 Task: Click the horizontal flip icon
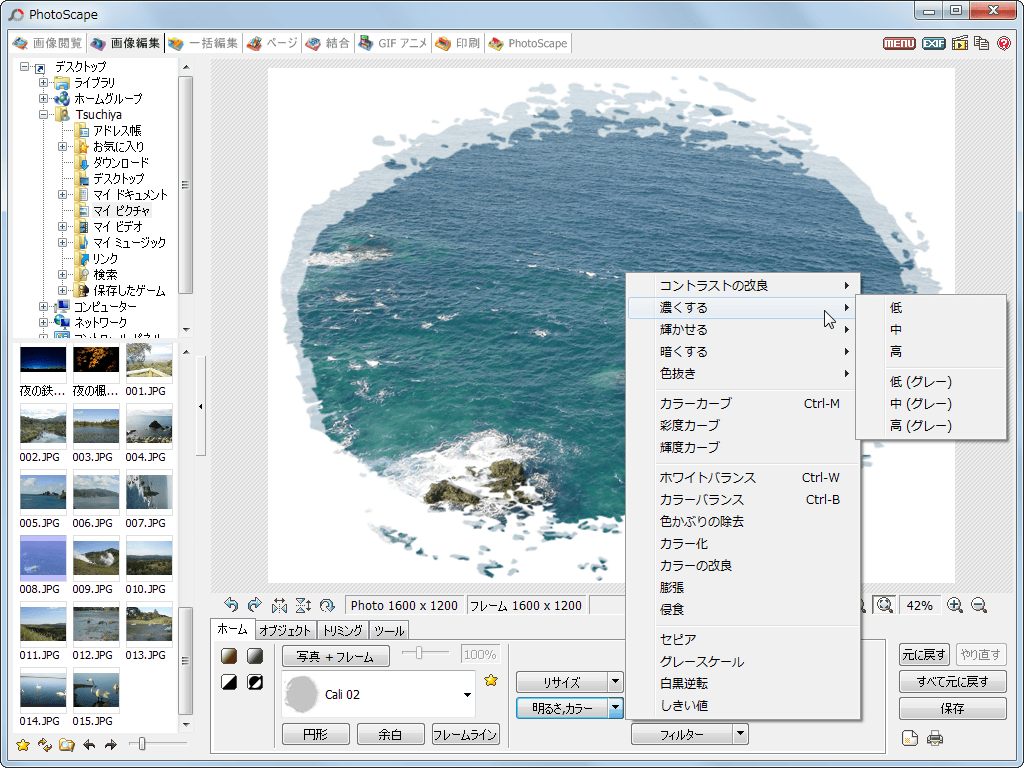tap(279, 605)
